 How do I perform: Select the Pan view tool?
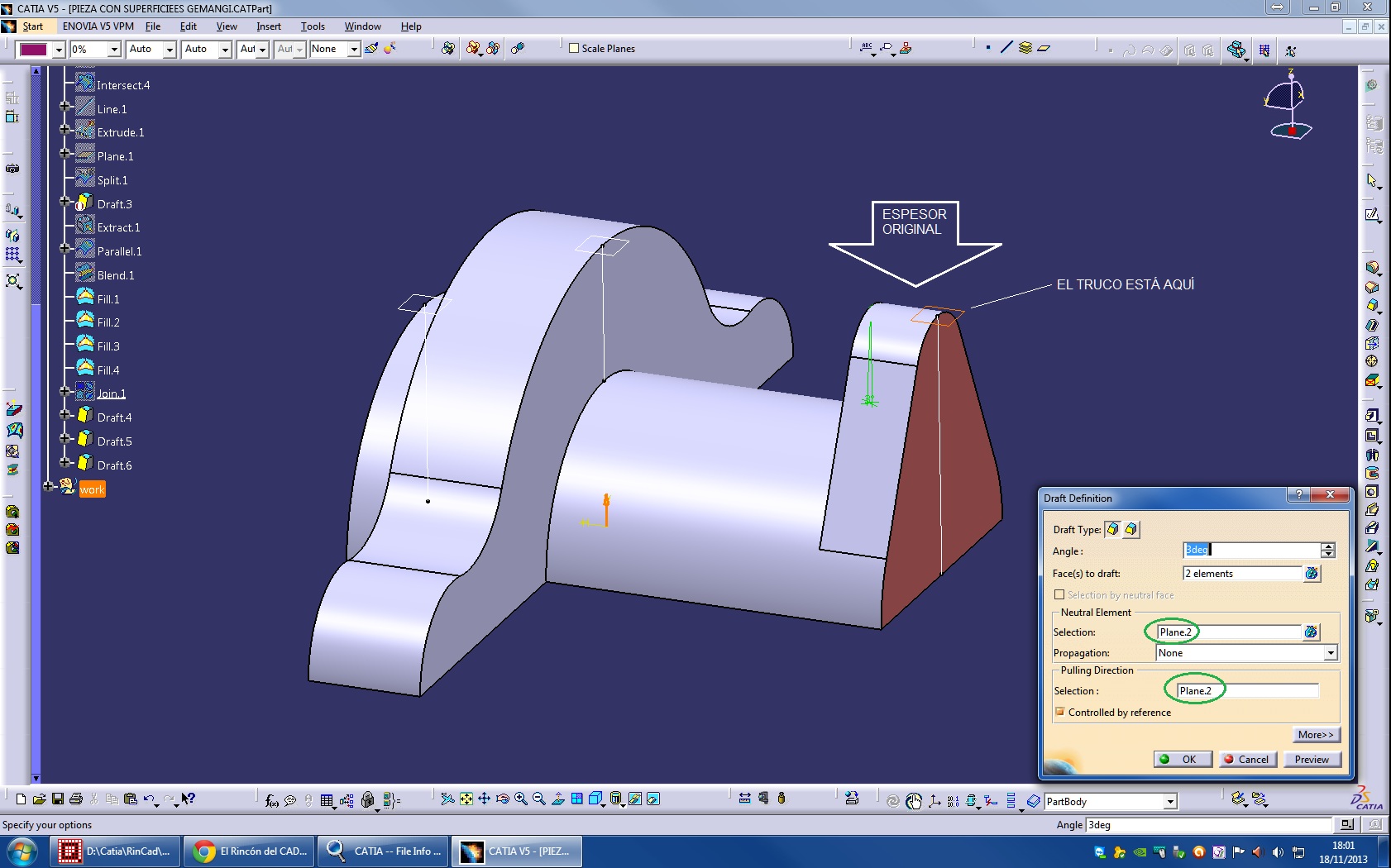click(485, 799)
